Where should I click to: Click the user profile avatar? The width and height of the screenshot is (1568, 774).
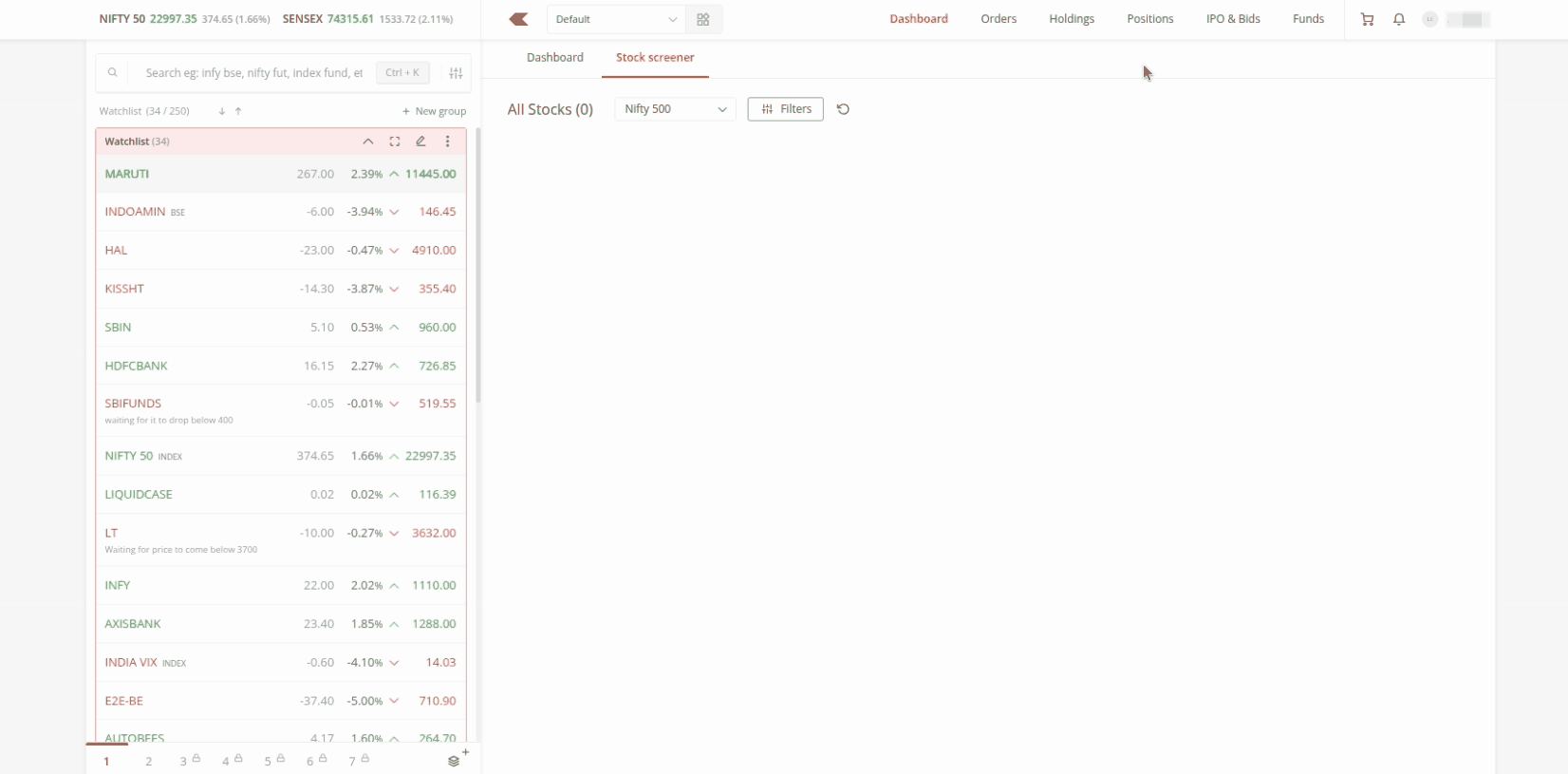click(x=1429, y=19)
